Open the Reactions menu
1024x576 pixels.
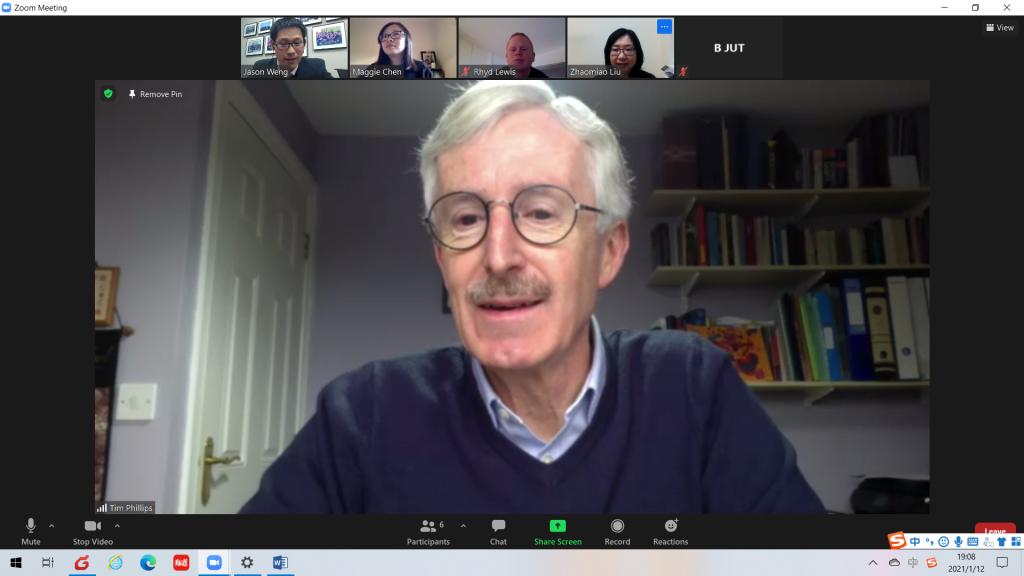670,530
